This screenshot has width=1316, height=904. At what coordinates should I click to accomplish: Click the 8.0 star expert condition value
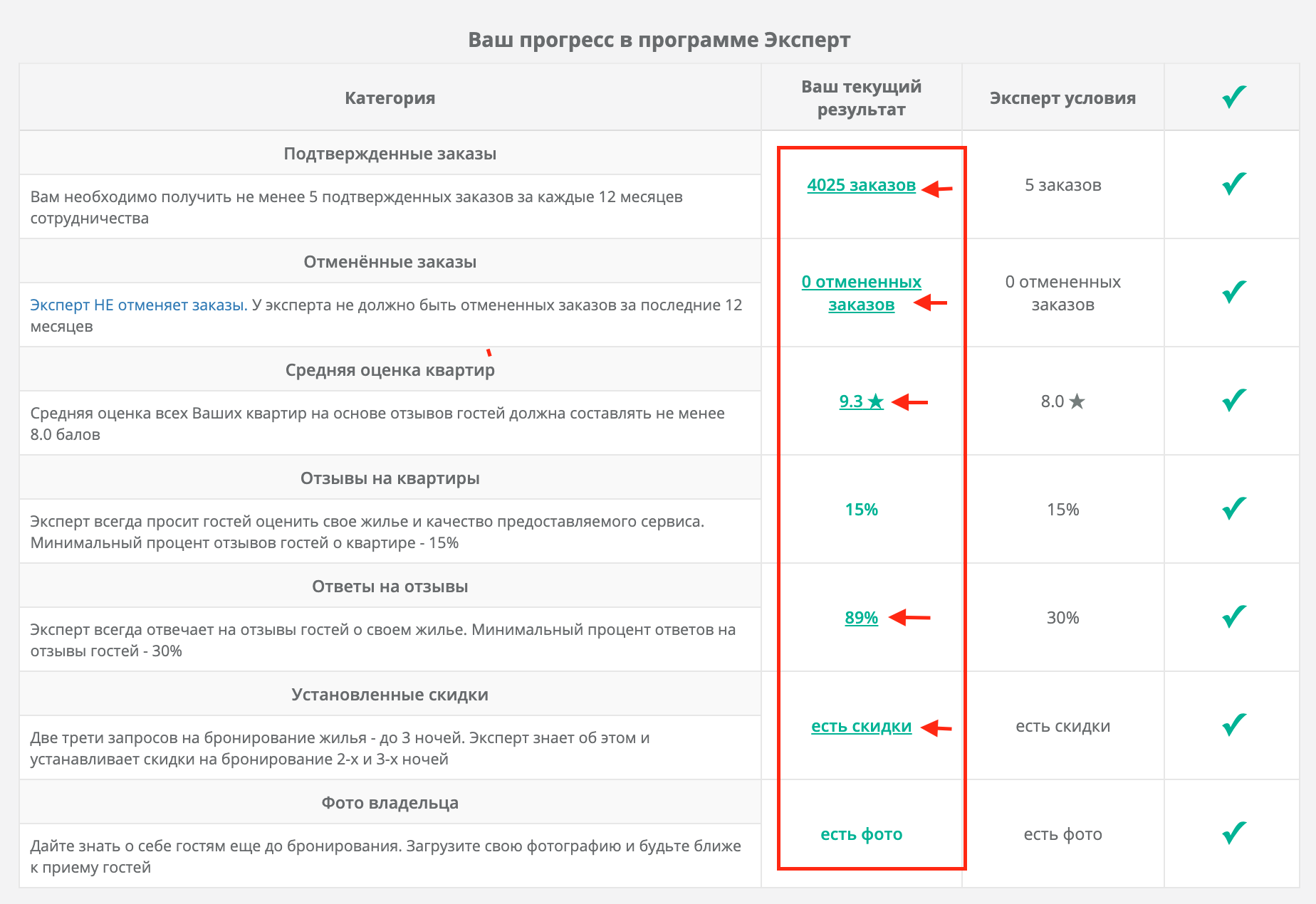click(x=1062, y=401)
